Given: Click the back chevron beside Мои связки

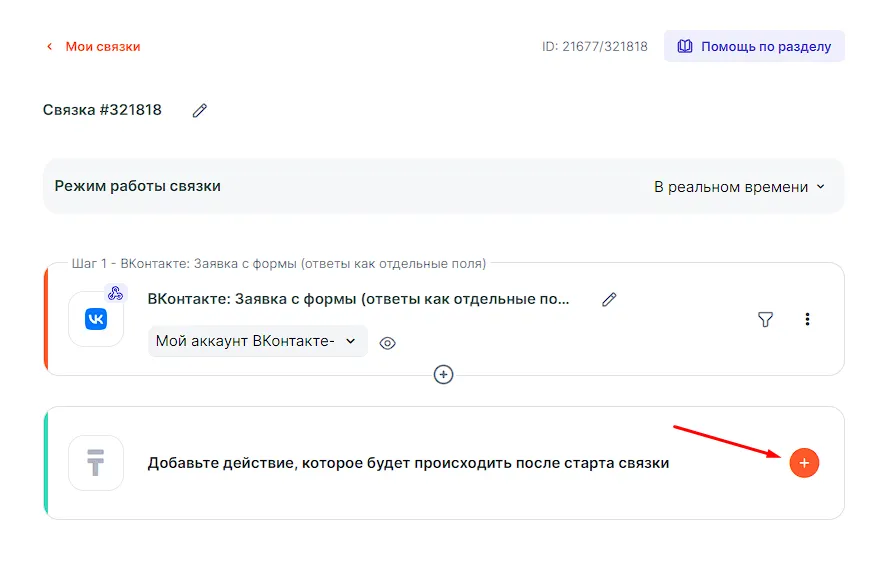Looking at the screenshot, I should click(x=49, y=47).
